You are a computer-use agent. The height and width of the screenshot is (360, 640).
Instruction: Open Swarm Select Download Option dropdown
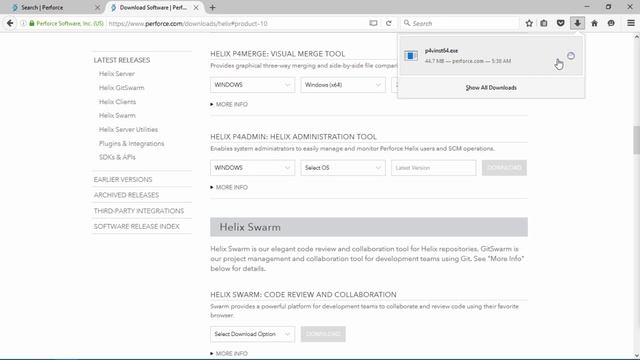(252, 334)
